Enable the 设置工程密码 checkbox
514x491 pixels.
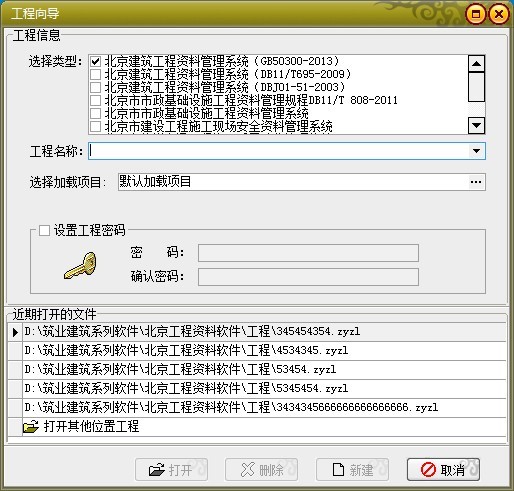point(44,230)
